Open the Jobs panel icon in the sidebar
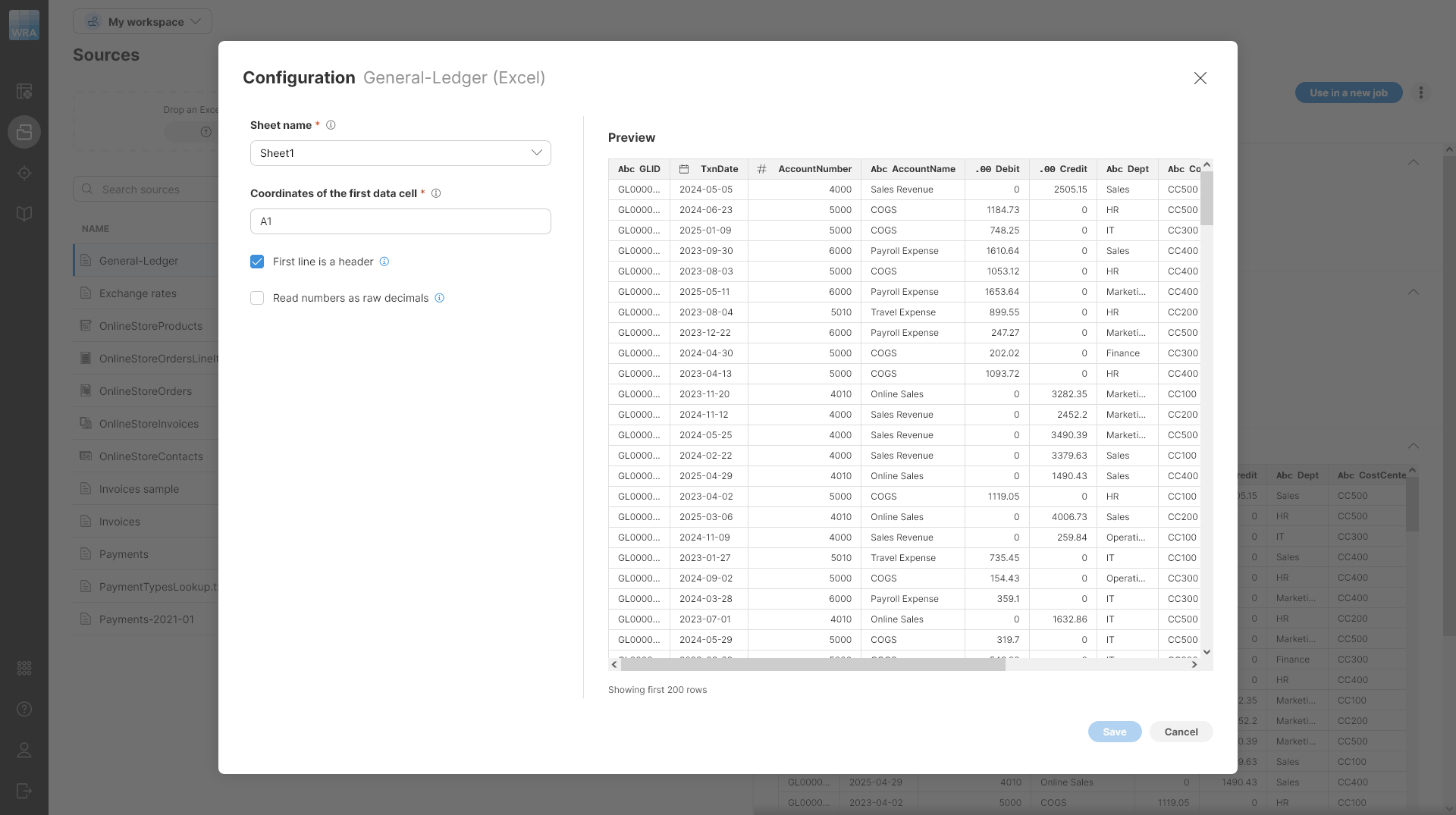The height and width of the screenshot is (815, 1456). pyautogui.click(x=24, y=91)
